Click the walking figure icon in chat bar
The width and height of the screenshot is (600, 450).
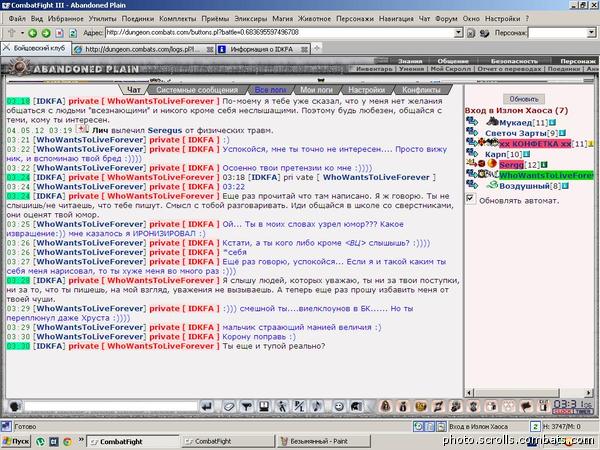tap(282, 406)
